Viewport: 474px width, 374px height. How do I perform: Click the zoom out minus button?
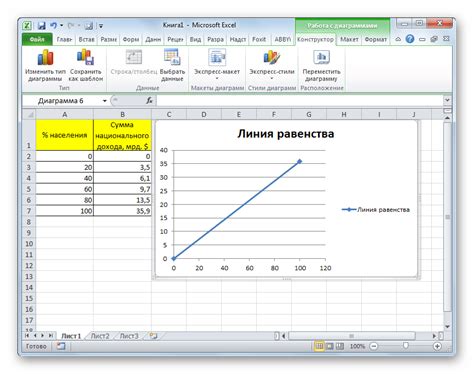pos(374,346)
